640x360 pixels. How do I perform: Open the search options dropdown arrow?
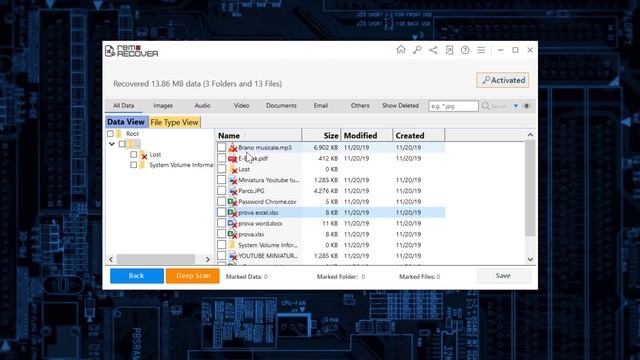(516, 106)
